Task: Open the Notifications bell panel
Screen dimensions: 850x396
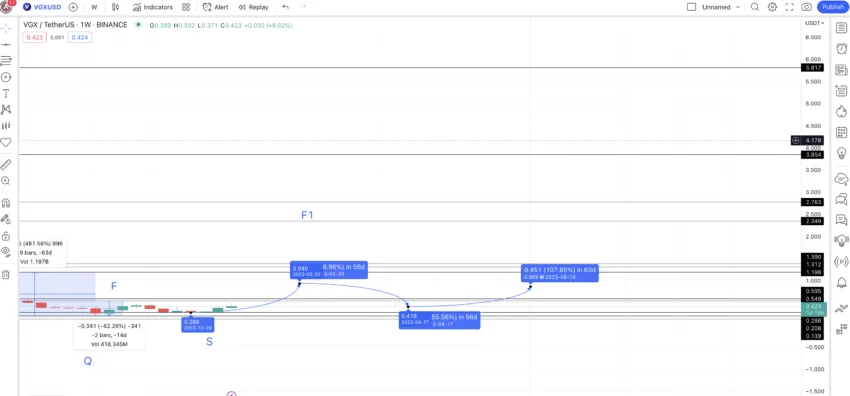Action: point(841,282)
